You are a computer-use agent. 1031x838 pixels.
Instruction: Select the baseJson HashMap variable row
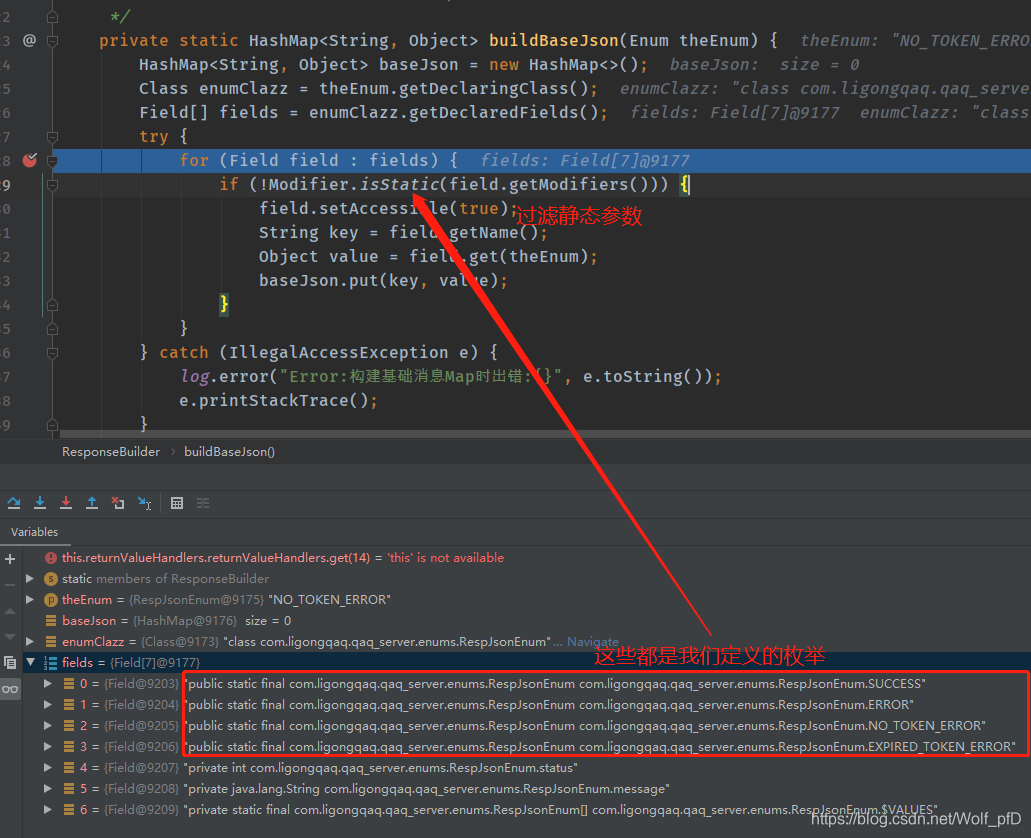pyautogui.click(x=526, y=620)
